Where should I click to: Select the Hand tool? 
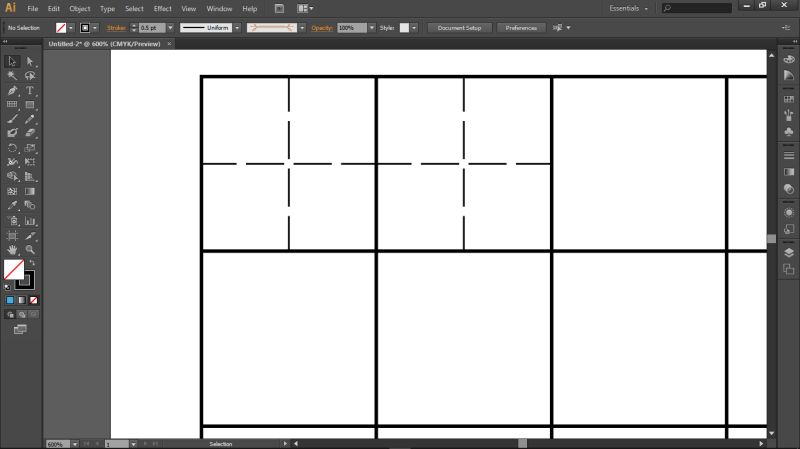click(x=12, y=250)
